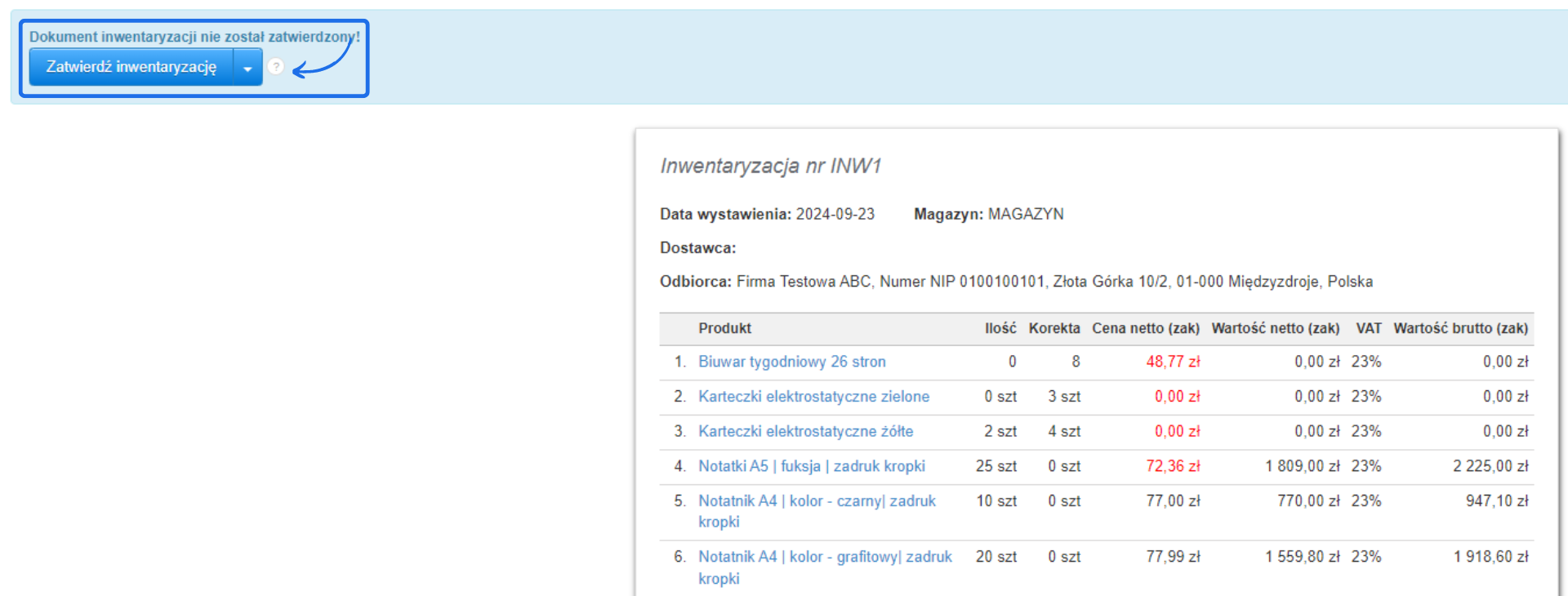
Task: Click the Wartość netto (zak) column header
Action: (x=1275, y=328)
